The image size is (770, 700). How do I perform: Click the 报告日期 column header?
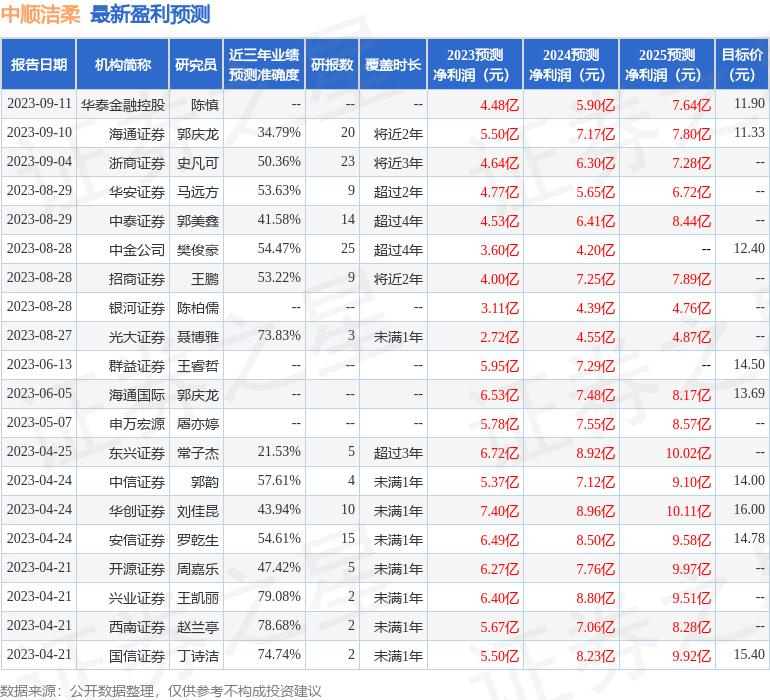[38, 64]
